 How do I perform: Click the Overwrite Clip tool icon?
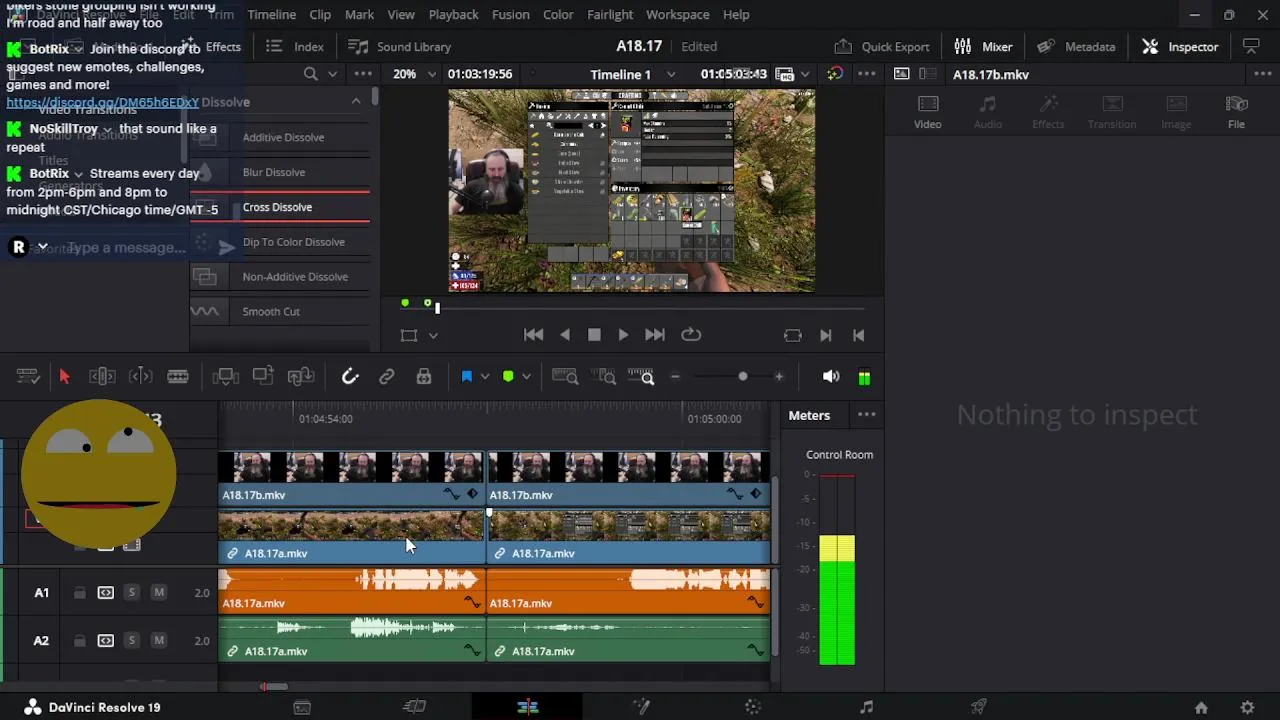263,376
